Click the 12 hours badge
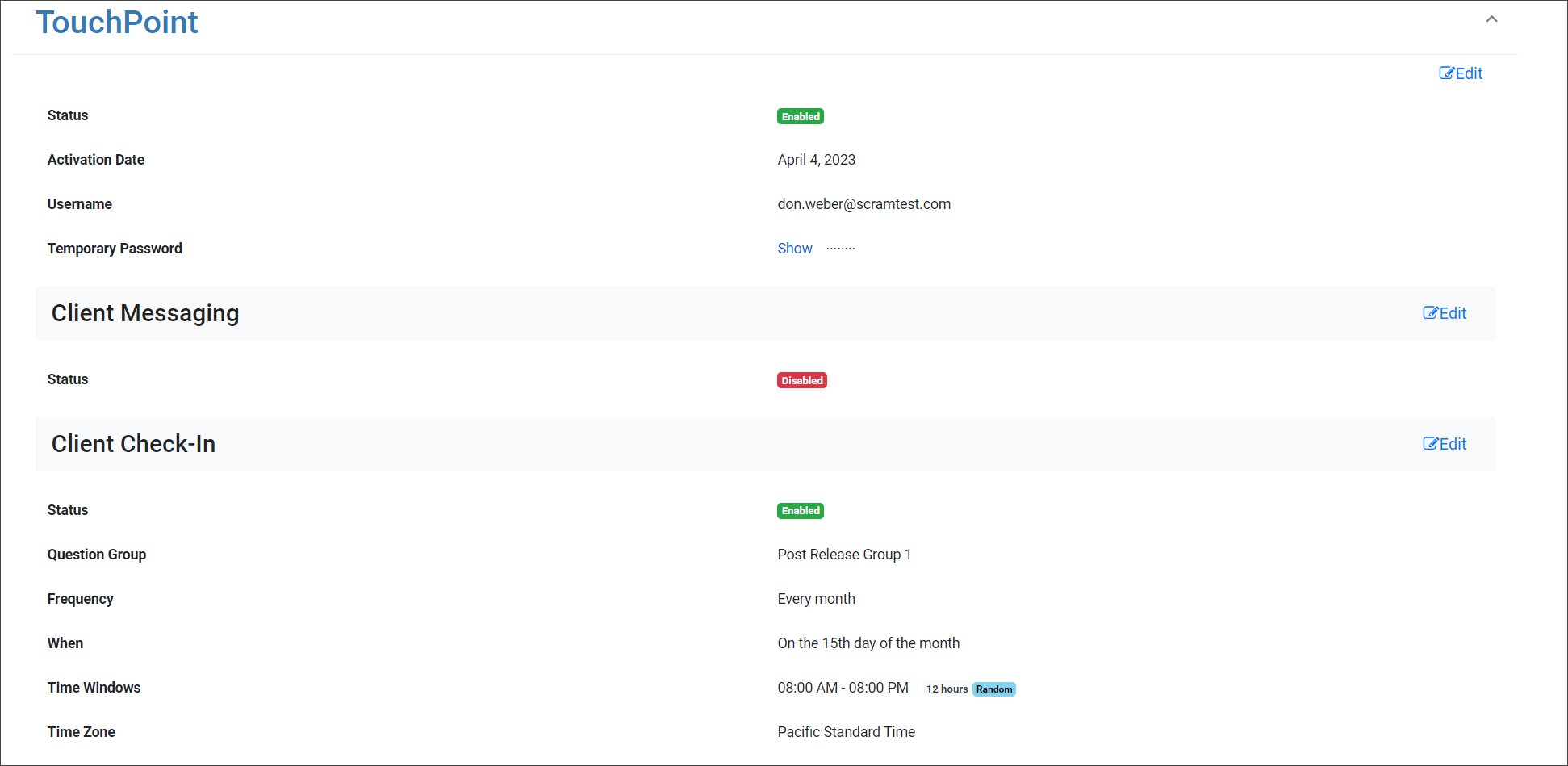The width and height of the screenshot is (1568, 766). point(946,689)
